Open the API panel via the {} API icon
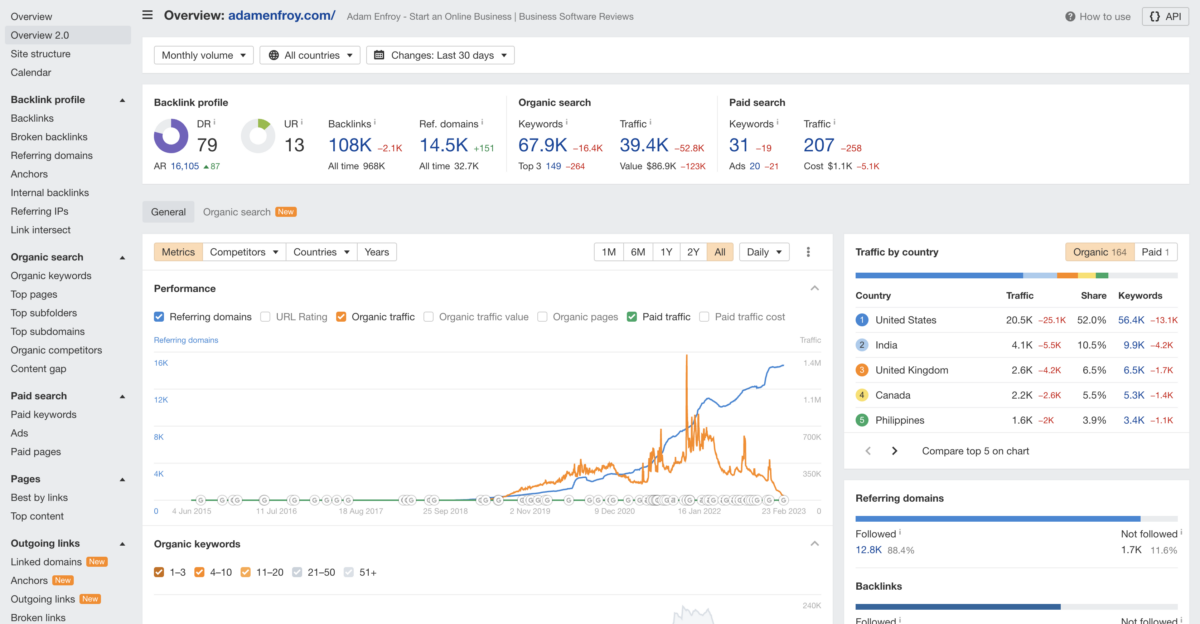Screen dimensions: 1200x624 click(1164, 16)
